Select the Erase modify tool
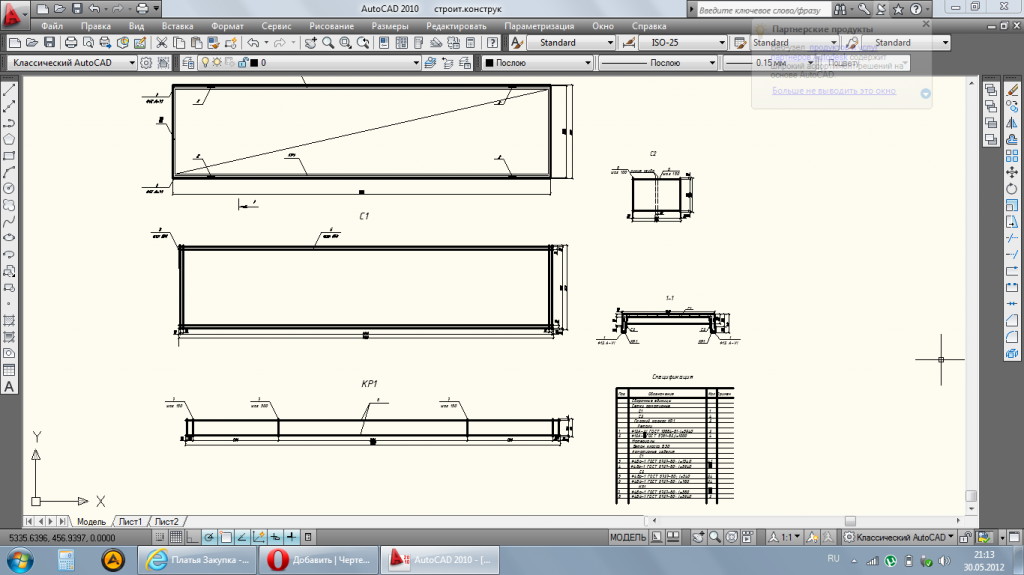 coord(1012,90)
